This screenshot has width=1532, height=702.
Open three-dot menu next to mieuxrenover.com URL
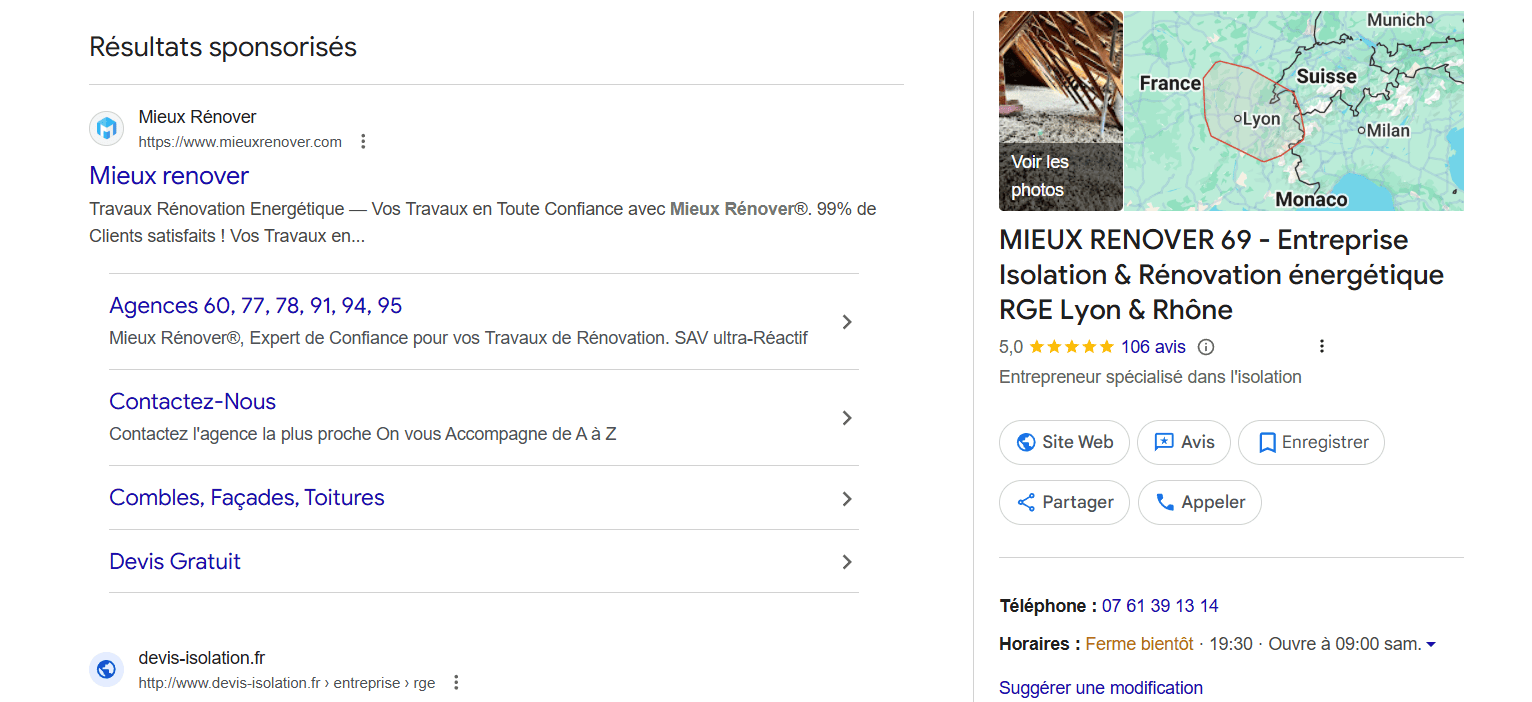coord(363,142)
